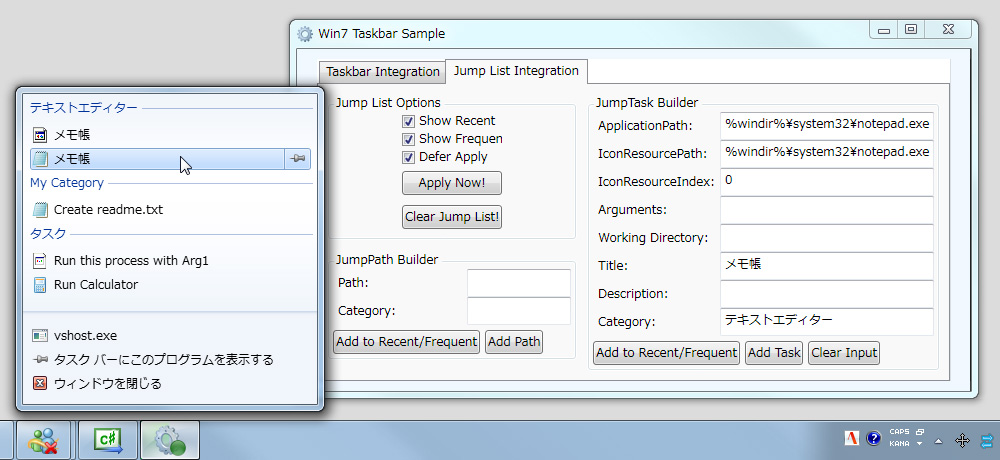Click the red A icon in system tray

[851, 438]
